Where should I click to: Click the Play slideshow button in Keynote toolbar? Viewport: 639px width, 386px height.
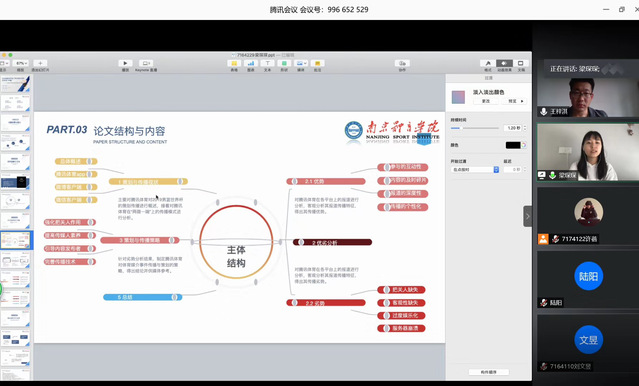pyautogui.click(x=125, y=63)
